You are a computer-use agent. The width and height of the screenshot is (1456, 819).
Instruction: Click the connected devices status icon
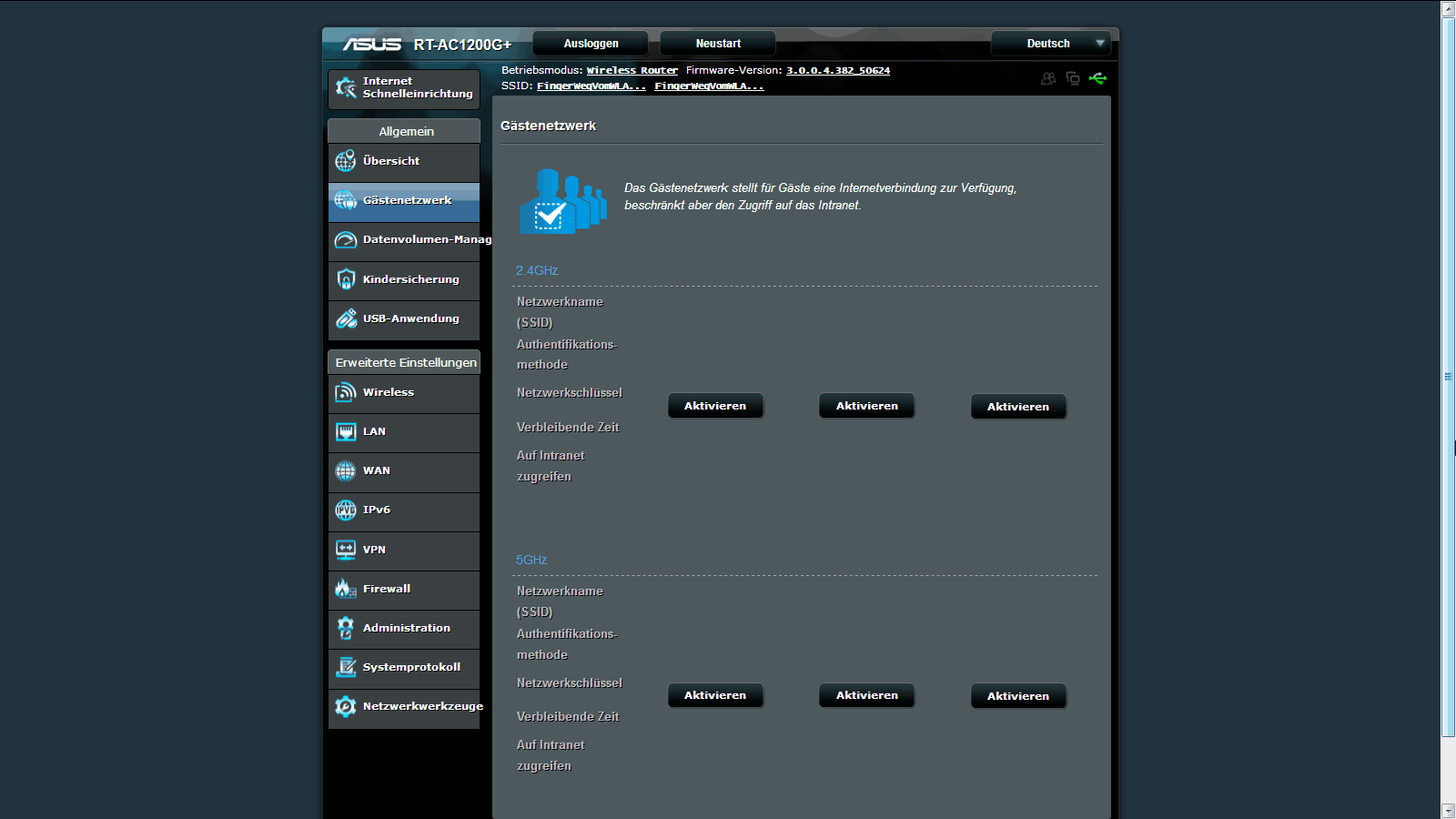(1073, 78)
